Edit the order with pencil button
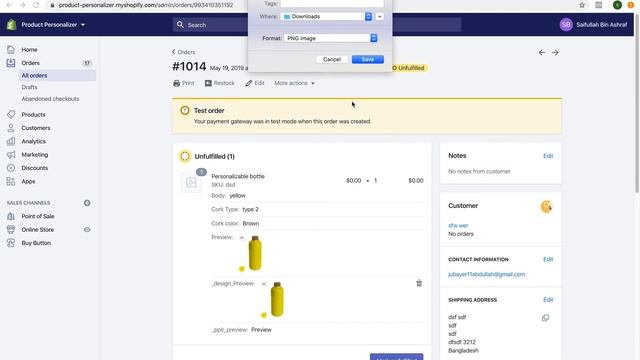640x360 pixels. point(255,83)
